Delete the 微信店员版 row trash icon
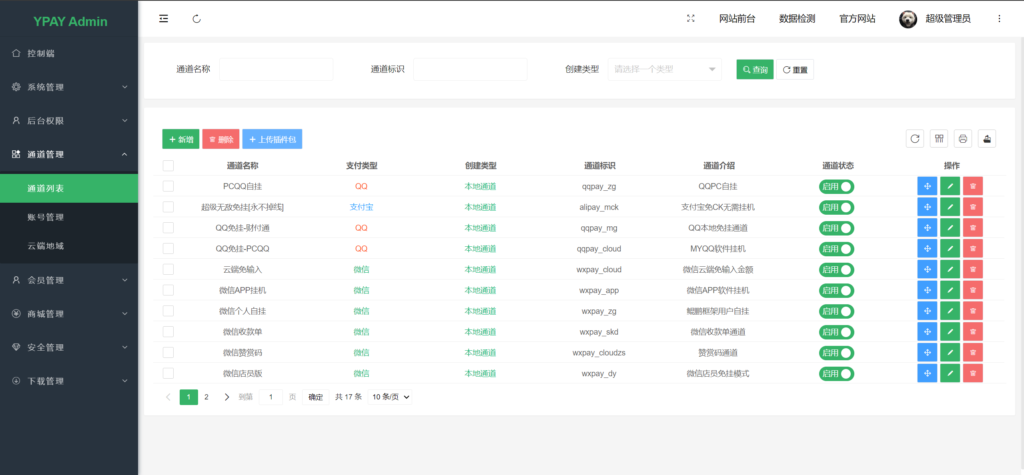 (x=972, y=374)
